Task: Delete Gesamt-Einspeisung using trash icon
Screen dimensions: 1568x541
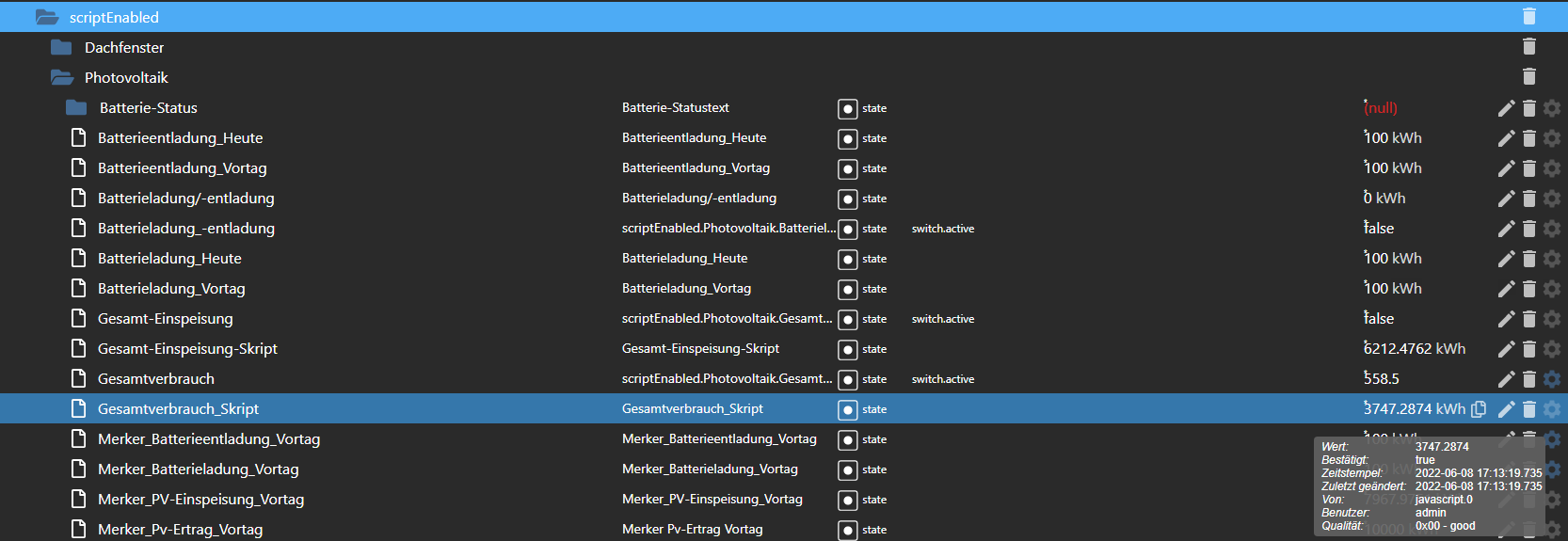Action: coord(1529,319)
